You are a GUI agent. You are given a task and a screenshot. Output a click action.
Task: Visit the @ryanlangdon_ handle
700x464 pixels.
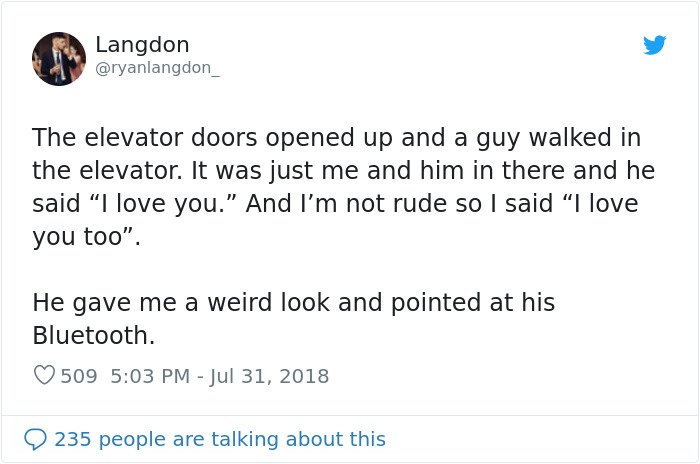157,68
